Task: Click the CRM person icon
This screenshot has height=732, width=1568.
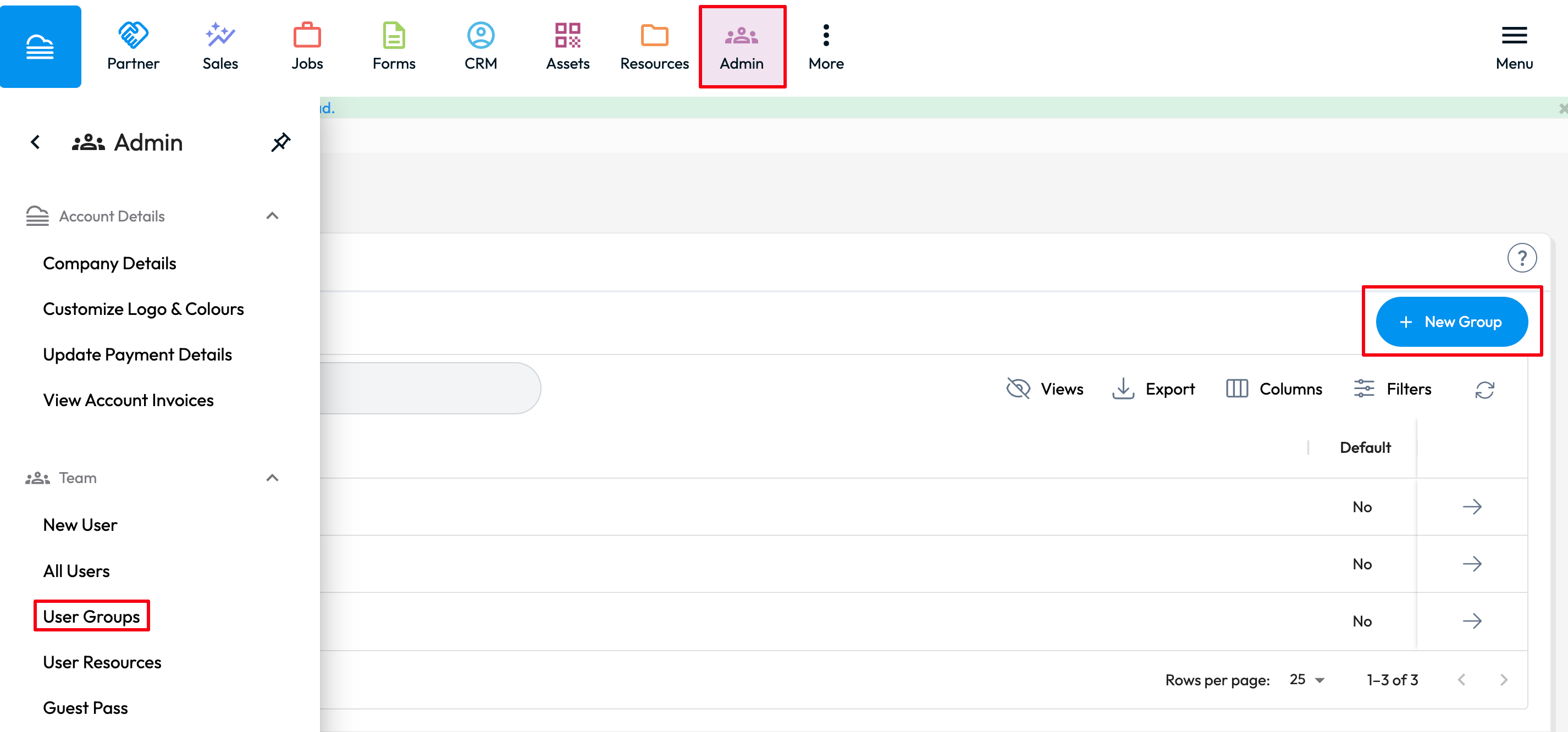Action: pyautogui.click(x=481, y=35)
